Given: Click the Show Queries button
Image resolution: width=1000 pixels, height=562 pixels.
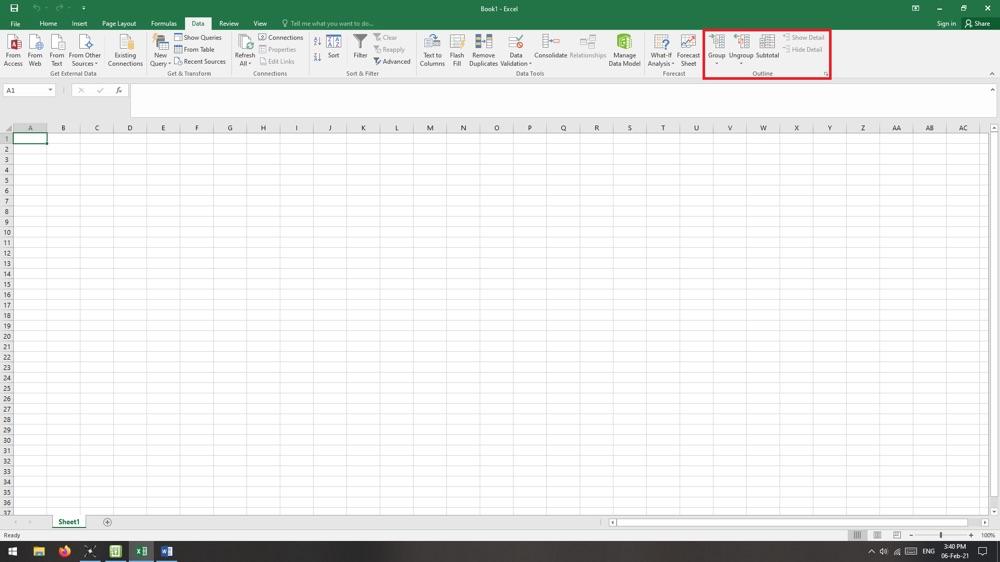Looking at the screenshot, I should [198, 37].
